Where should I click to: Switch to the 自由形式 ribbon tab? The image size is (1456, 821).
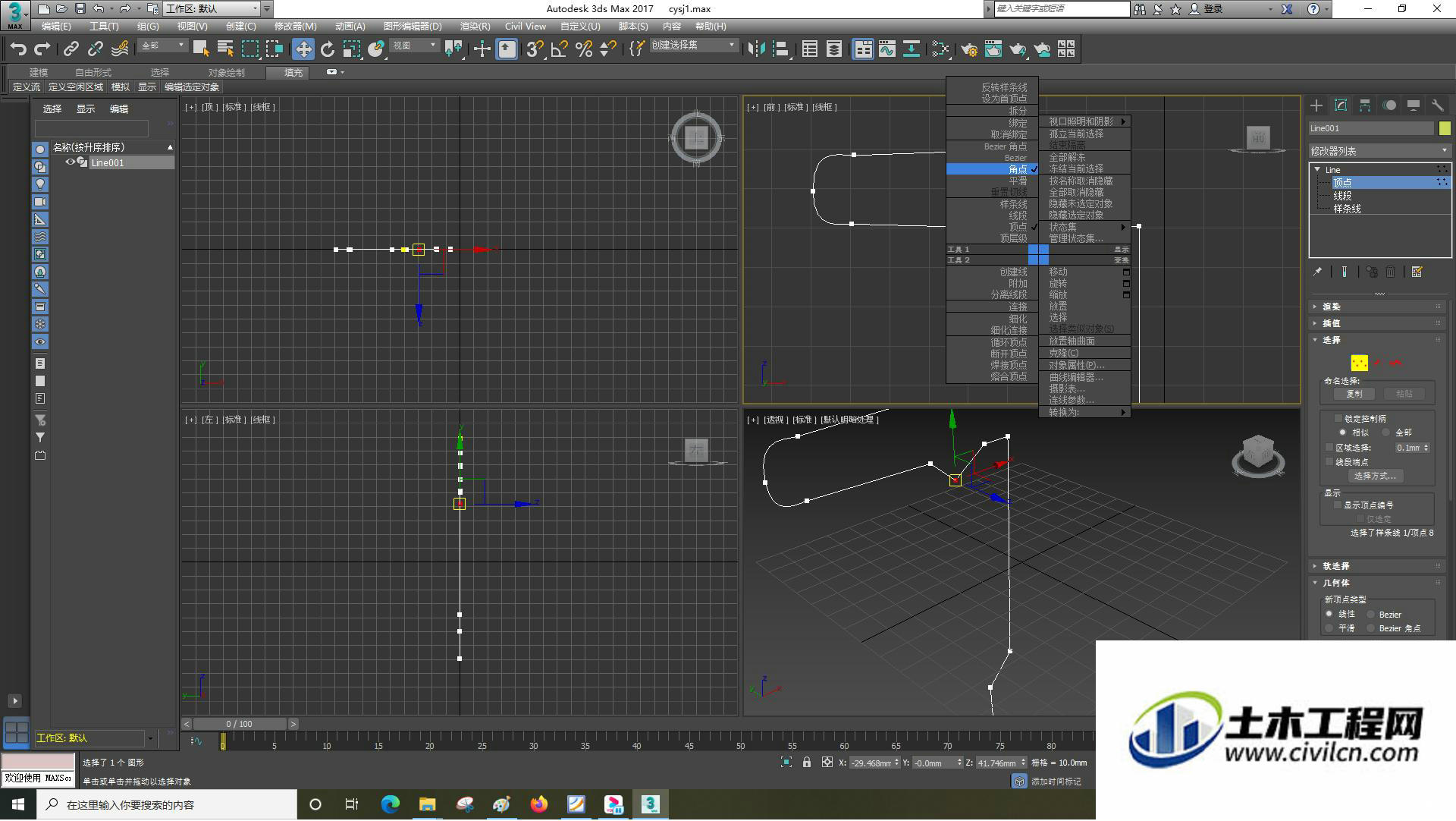click(93, 73)
